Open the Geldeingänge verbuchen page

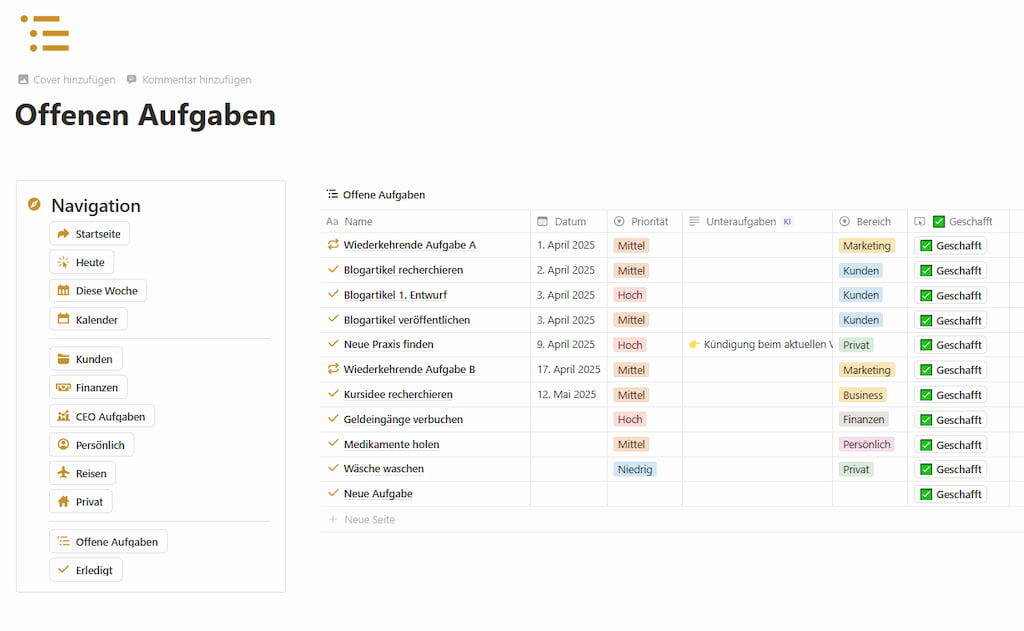click(x=403, y=419)
